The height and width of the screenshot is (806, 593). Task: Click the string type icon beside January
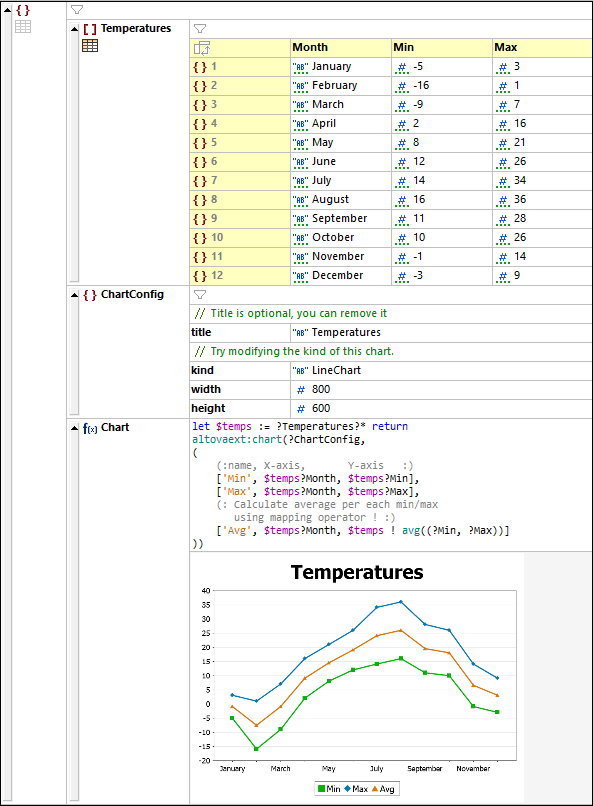coord(300,67)
